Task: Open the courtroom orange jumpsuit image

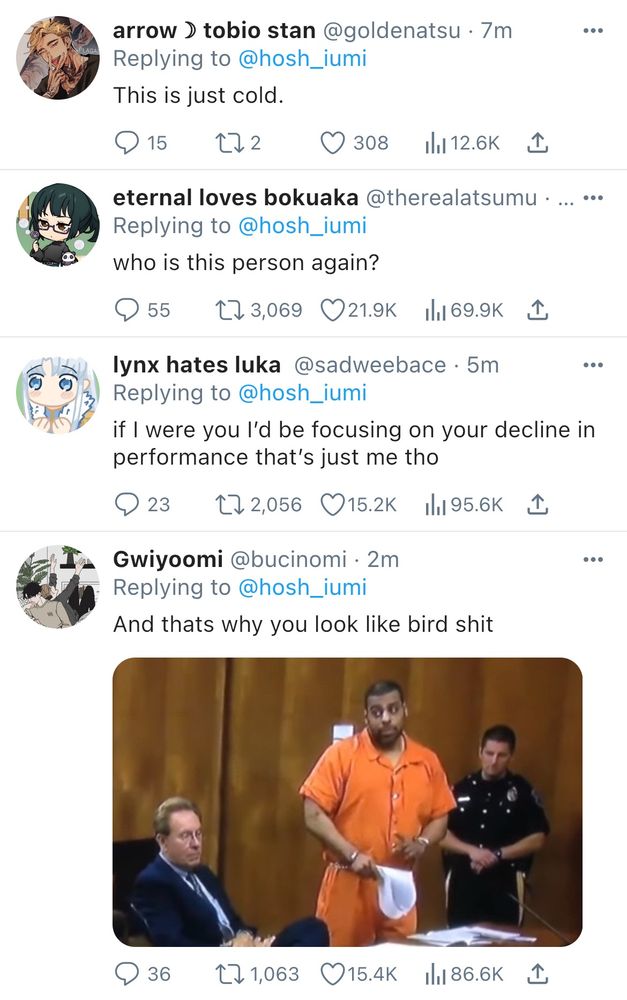Action: [347, 801]
